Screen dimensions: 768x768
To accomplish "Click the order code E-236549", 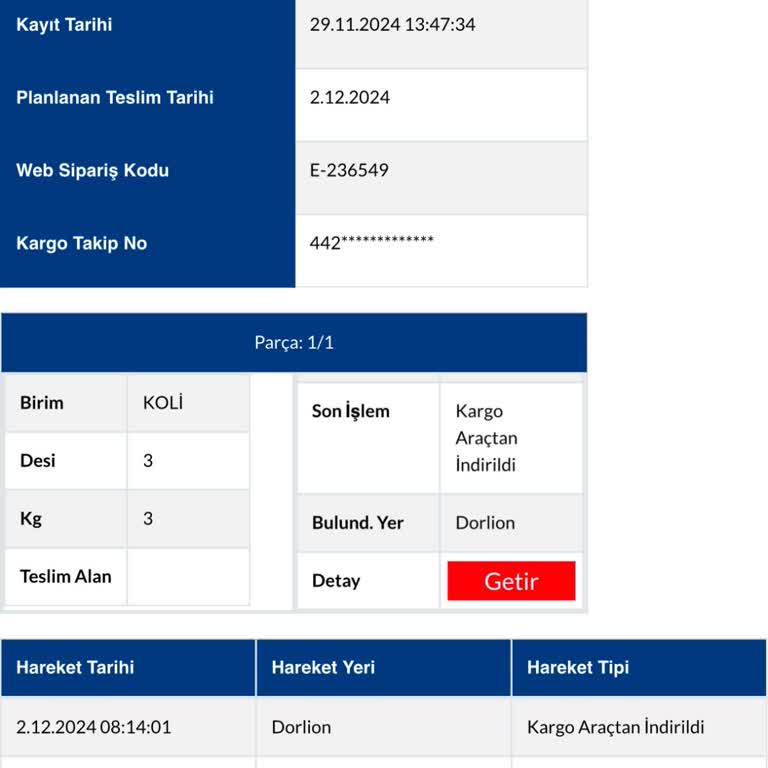I will coord(349,171).
